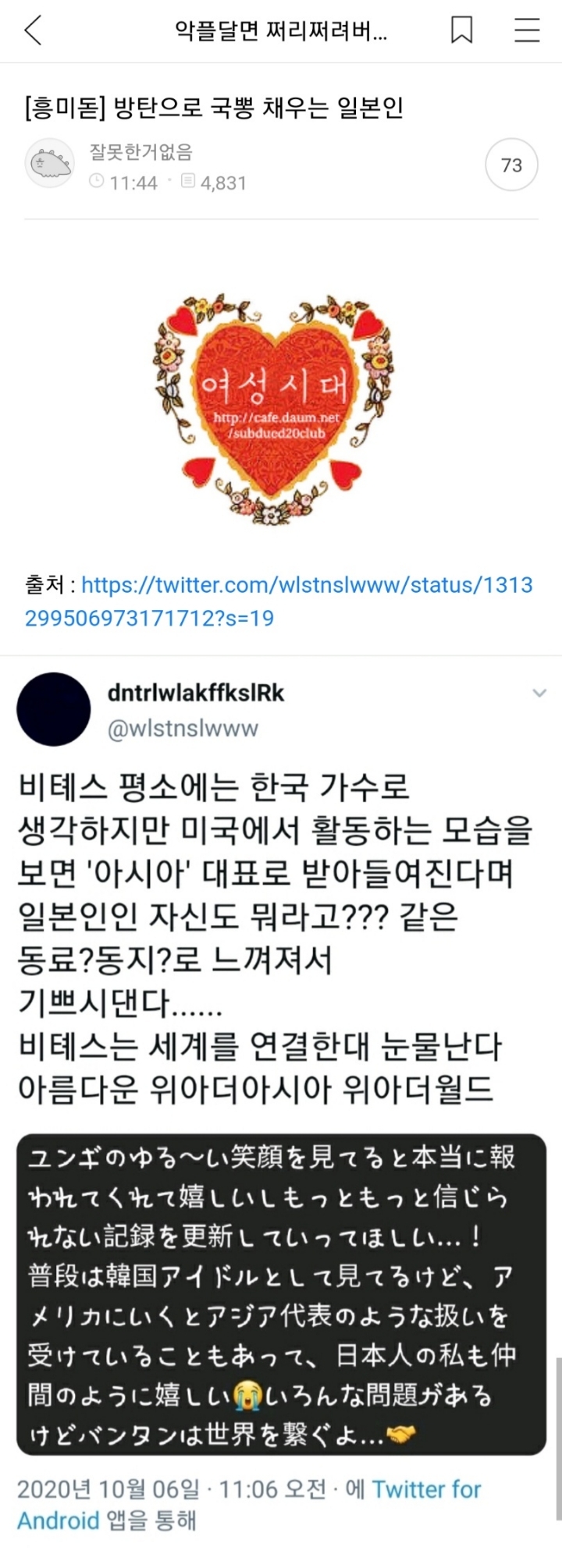Viewport: 562px width, 1568px height.
Task: Open the 여성시대 heart logo image
Action: coord(272,407)
